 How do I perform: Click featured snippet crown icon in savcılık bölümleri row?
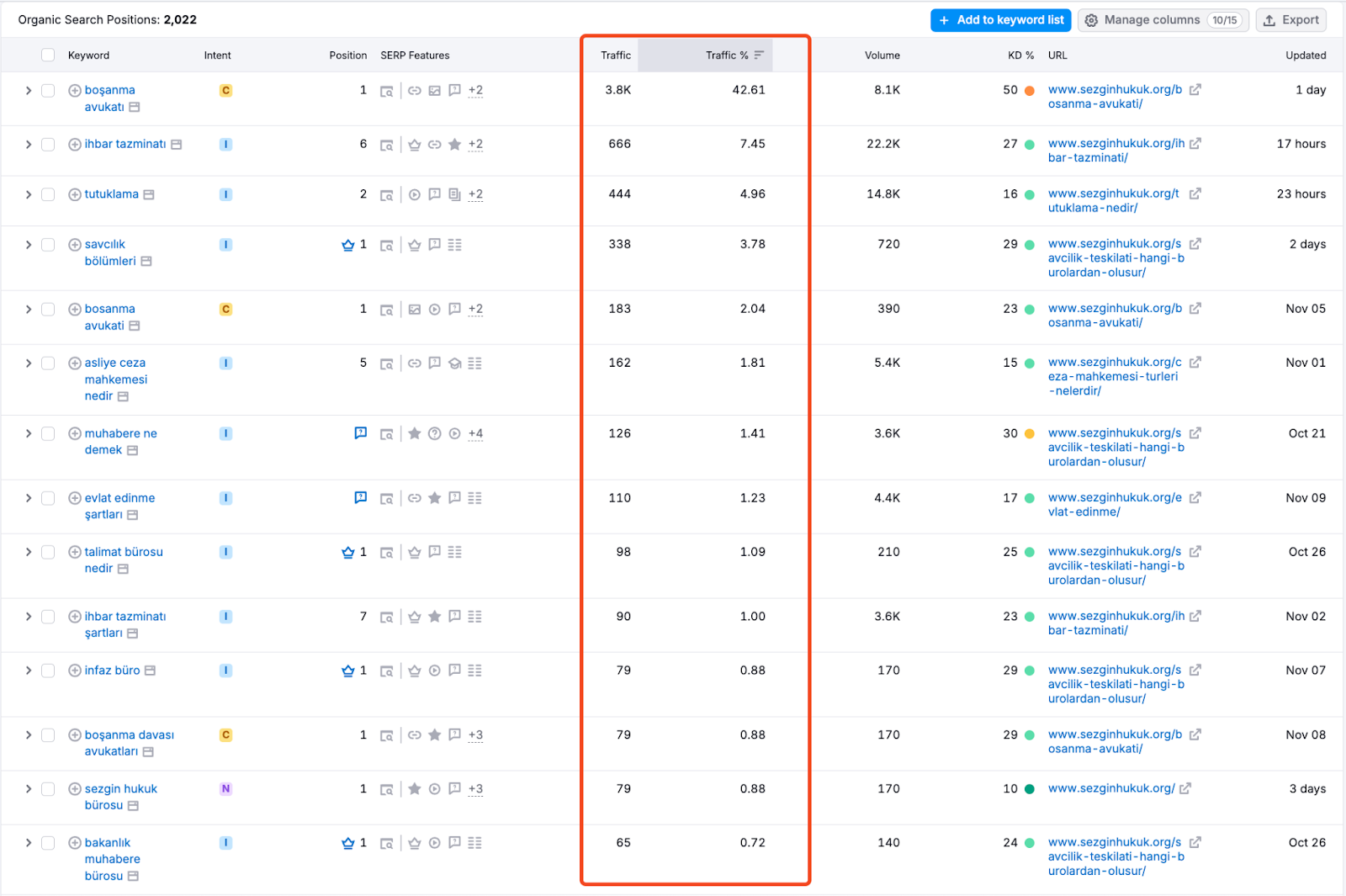[347, 245]
